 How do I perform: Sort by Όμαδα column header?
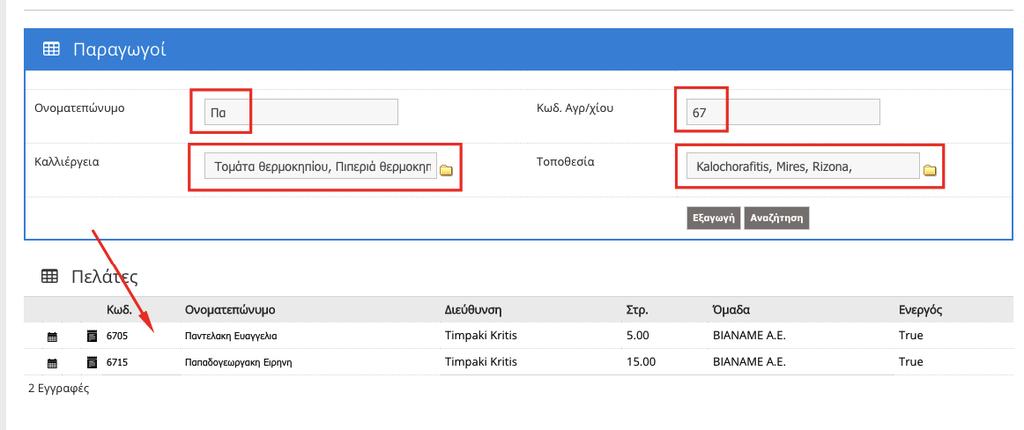click(731, 310)
